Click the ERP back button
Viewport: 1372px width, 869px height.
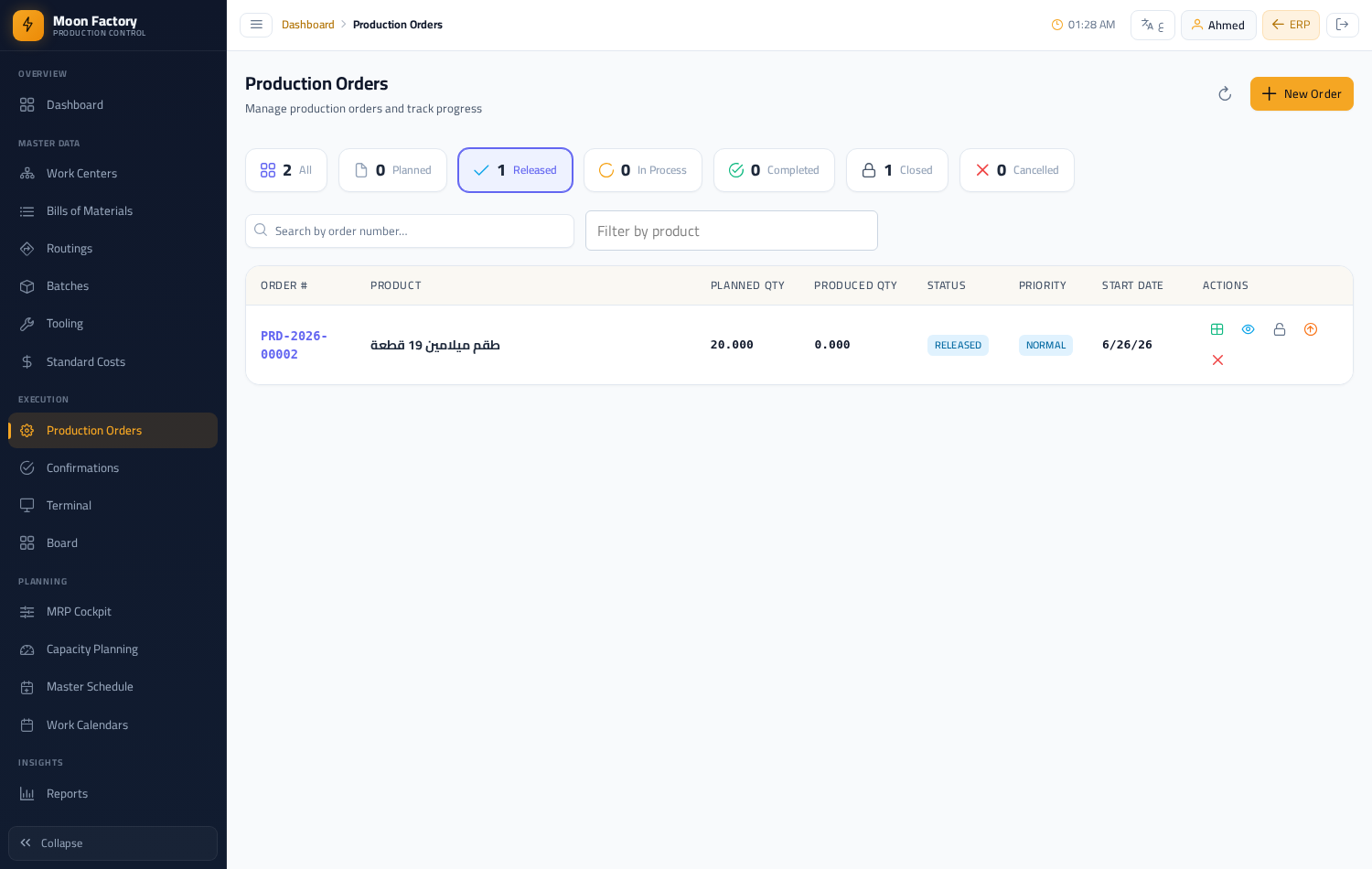(x=1291, y=25)
